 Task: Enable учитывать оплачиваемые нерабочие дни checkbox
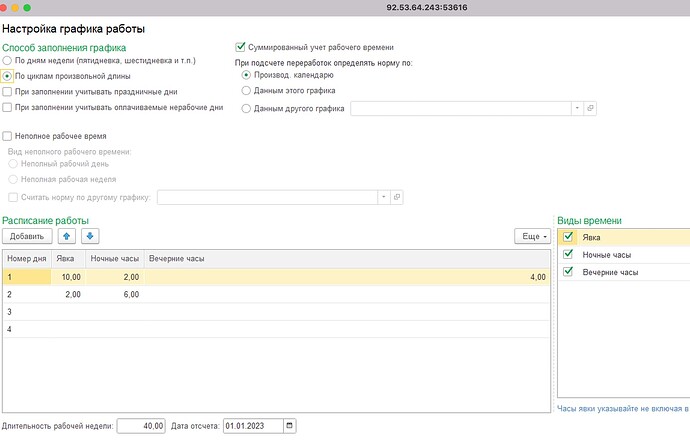(7, 107)
